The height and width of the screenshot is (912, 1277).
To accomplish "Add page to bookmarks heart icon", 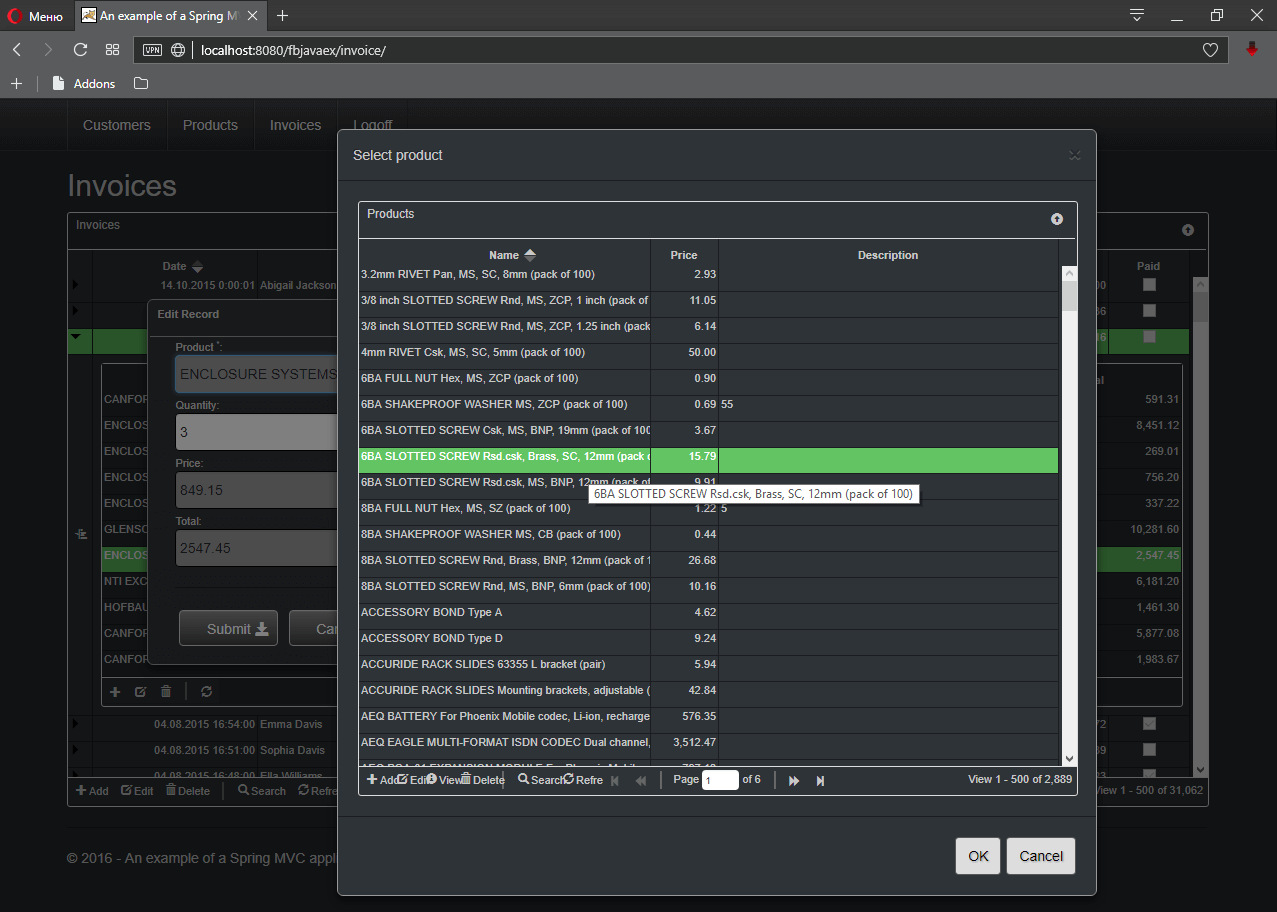I will (x=1210, y=50).
